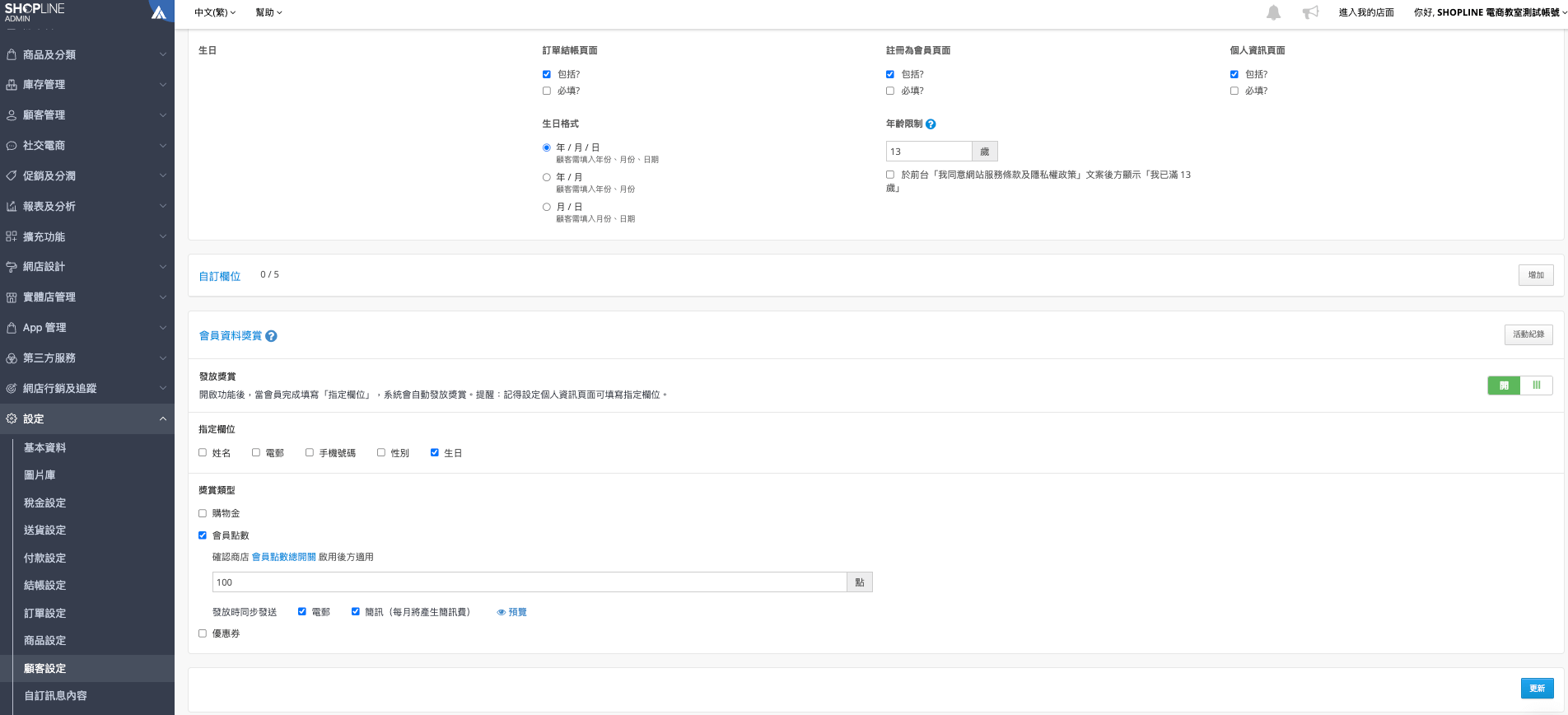Screen dimensions: 1568x715
Task: Open the 中文(繁) language dropdown
Action: pos(215,12)
